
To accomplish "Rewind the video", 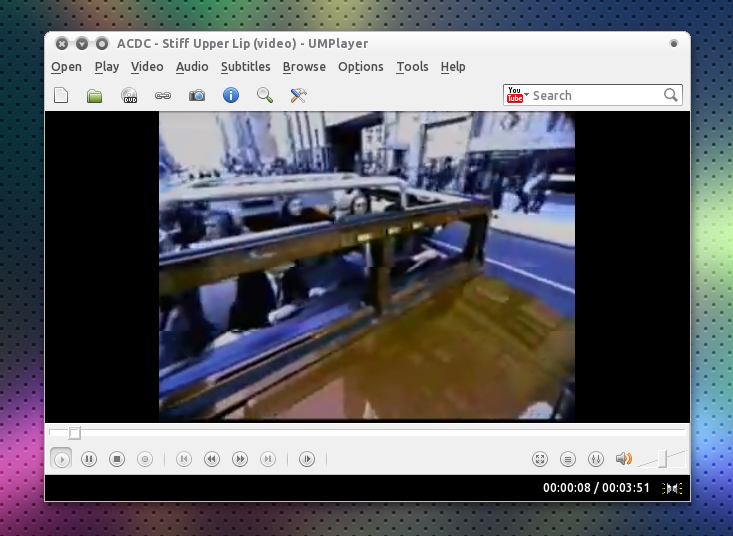I will pos(212,459).
